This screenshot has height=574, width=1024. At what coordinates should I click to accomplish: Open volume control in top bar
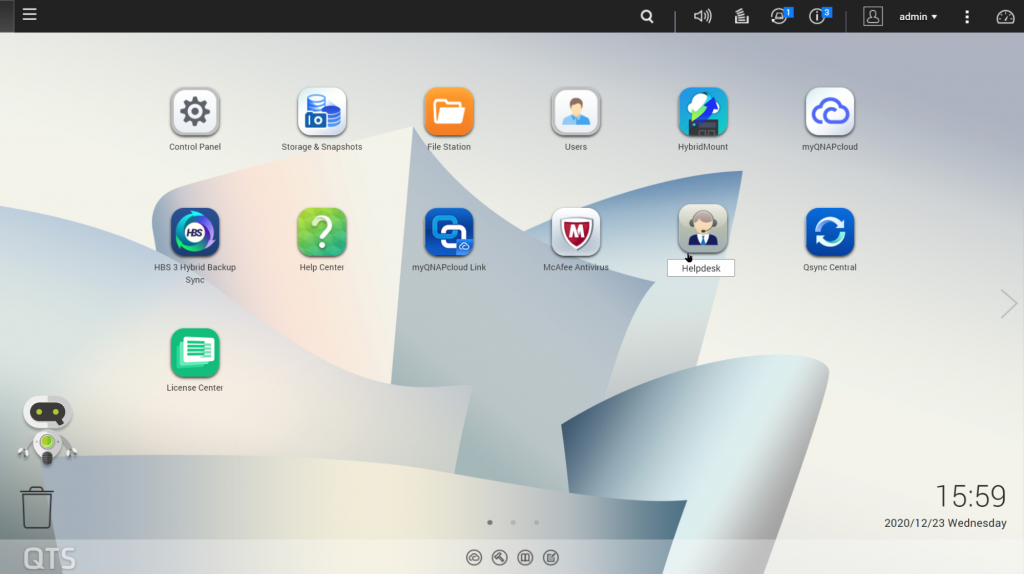click(702, 16)
